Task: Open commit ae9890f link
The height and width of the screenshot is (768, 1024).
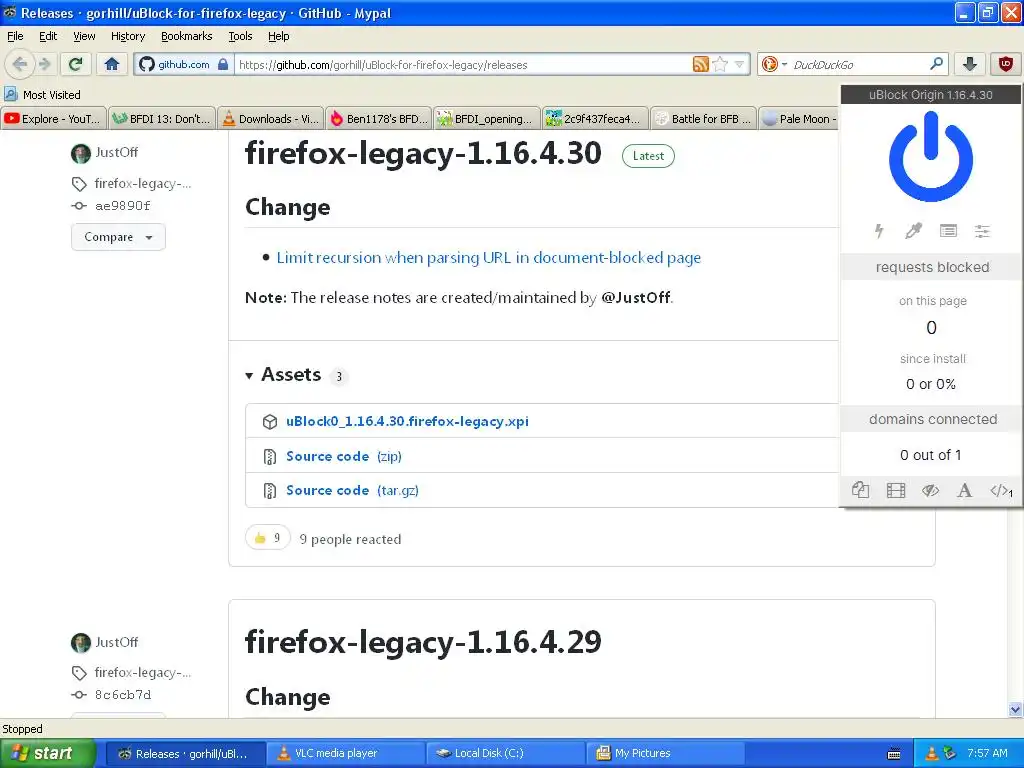Action: [122, 206]
